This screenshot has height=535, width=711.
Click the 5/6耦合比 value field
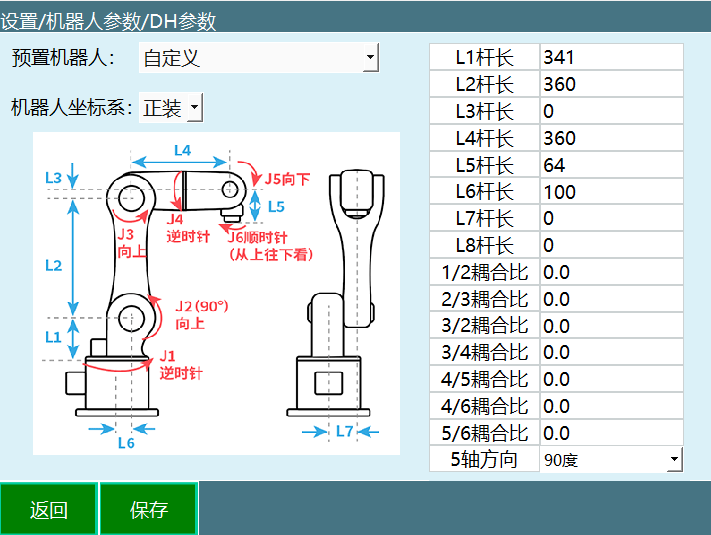point(610,433)
